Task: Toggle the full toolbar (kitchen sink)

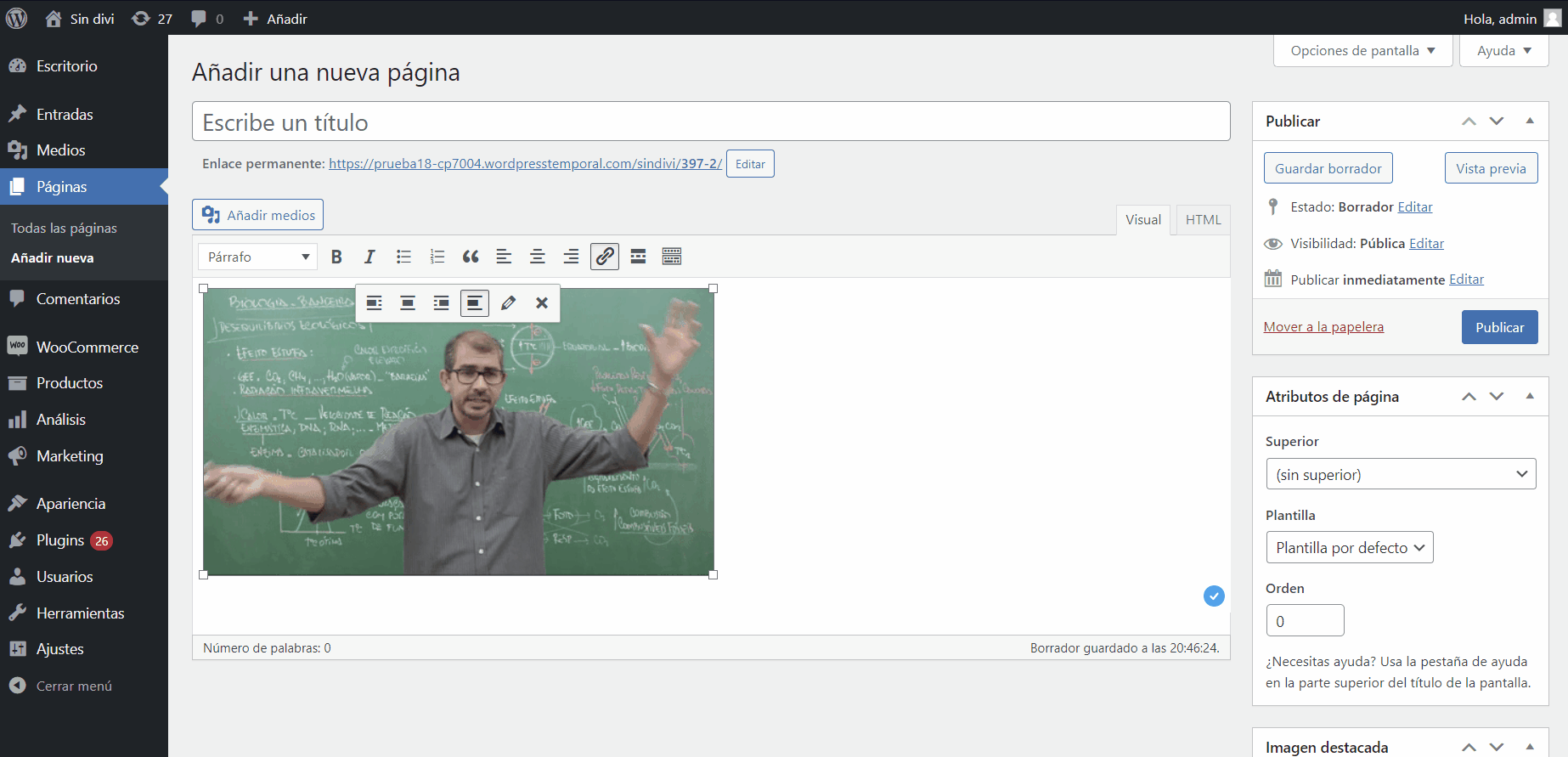Action: pyautogui.click(x=672, y=257)
